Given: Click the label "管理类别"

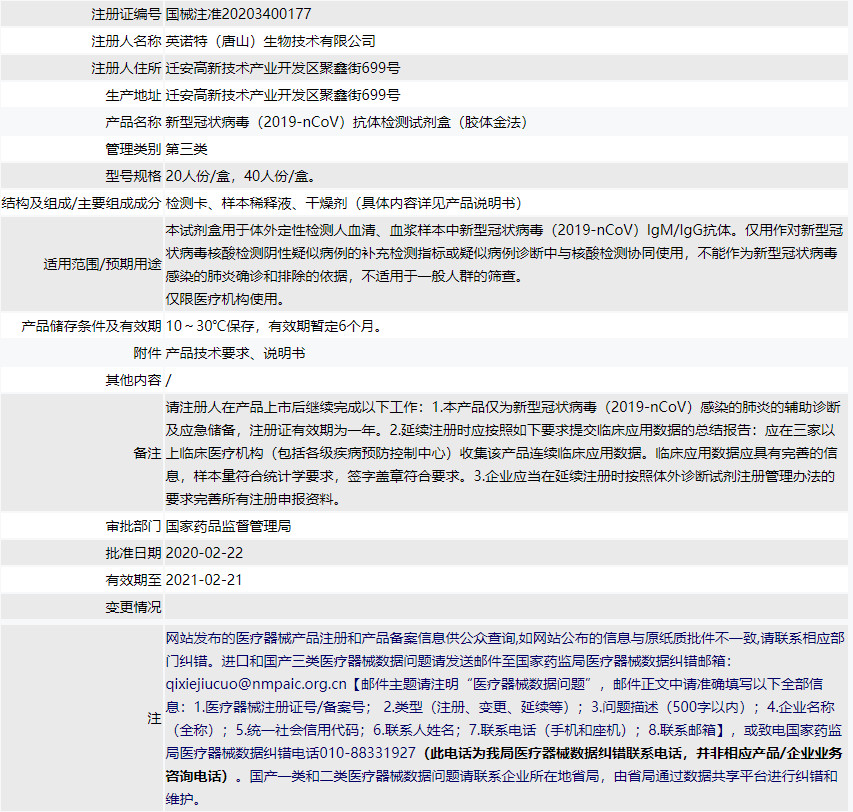Looking at the screenshot, I should pyautogui.click(x=133, y=149).
